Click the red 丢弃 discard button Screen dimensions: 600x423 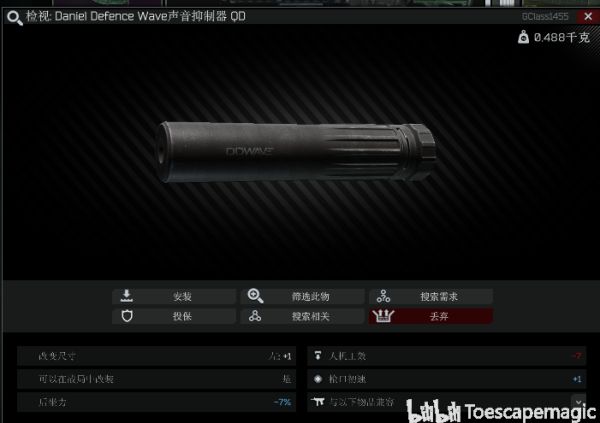click(x=431, y=316)
